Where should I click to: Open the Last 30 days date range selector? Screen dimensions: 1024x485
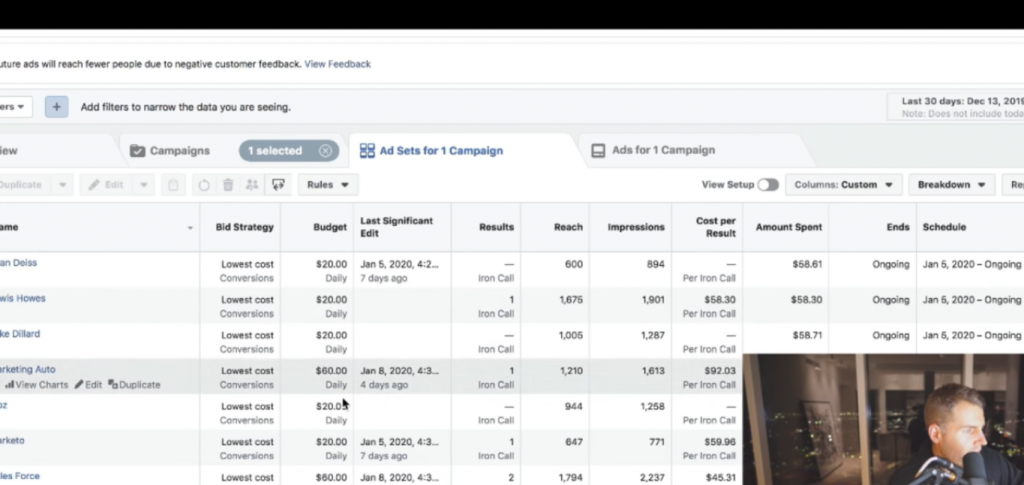[x=955, y=107]
